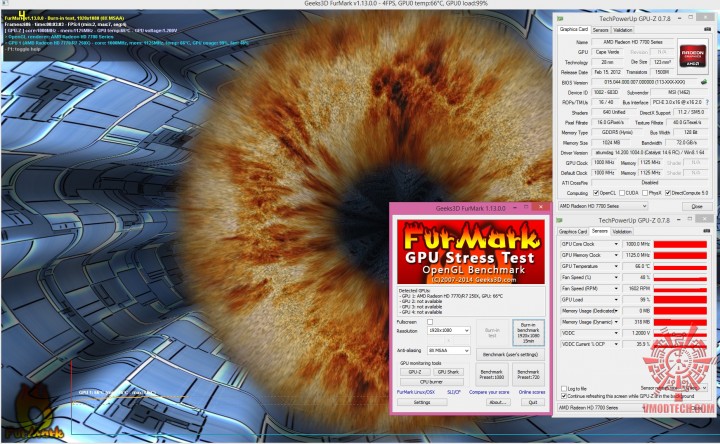Open the Memory Usage (Dynamic) sensor dropdown

point(616,322)
